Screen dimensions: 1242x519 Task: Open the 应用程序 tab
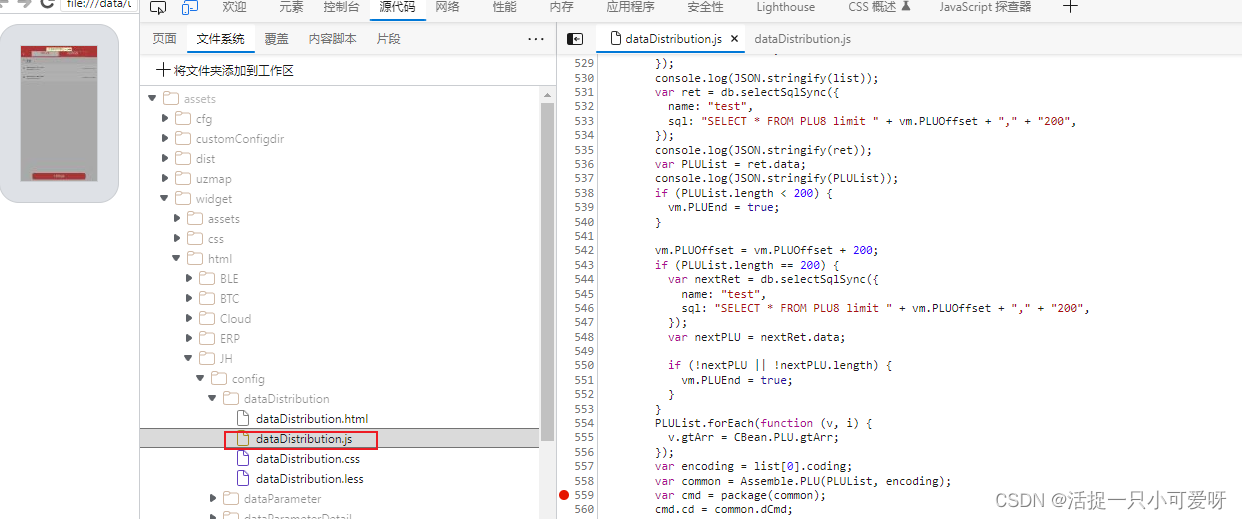tap(630, 7)
